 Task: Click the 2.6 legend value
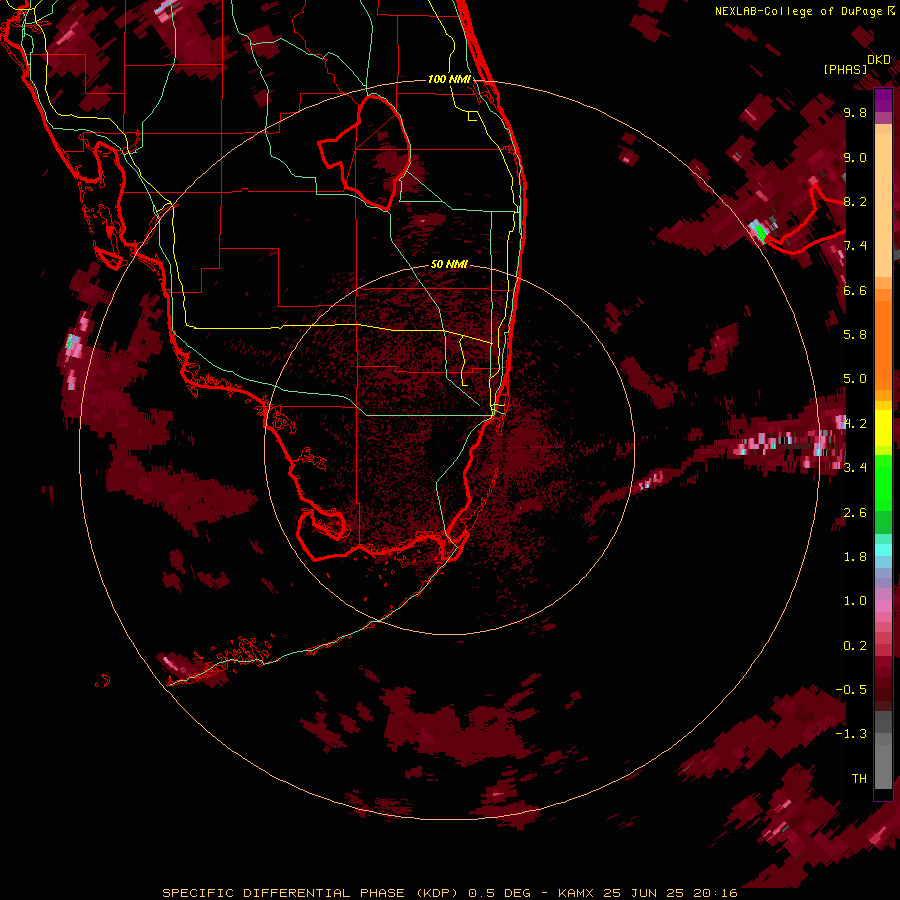click(855, 512)
